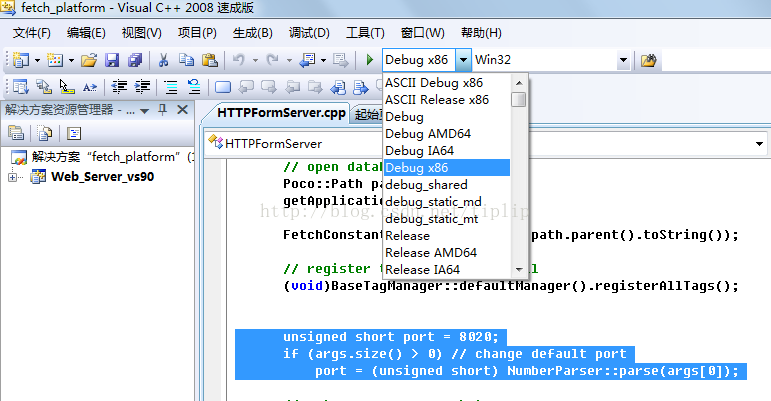The height and width of the screenshot is (401, 771).
Task: Click the Comment Selected Lines icon
Action: tap(171, 87)
